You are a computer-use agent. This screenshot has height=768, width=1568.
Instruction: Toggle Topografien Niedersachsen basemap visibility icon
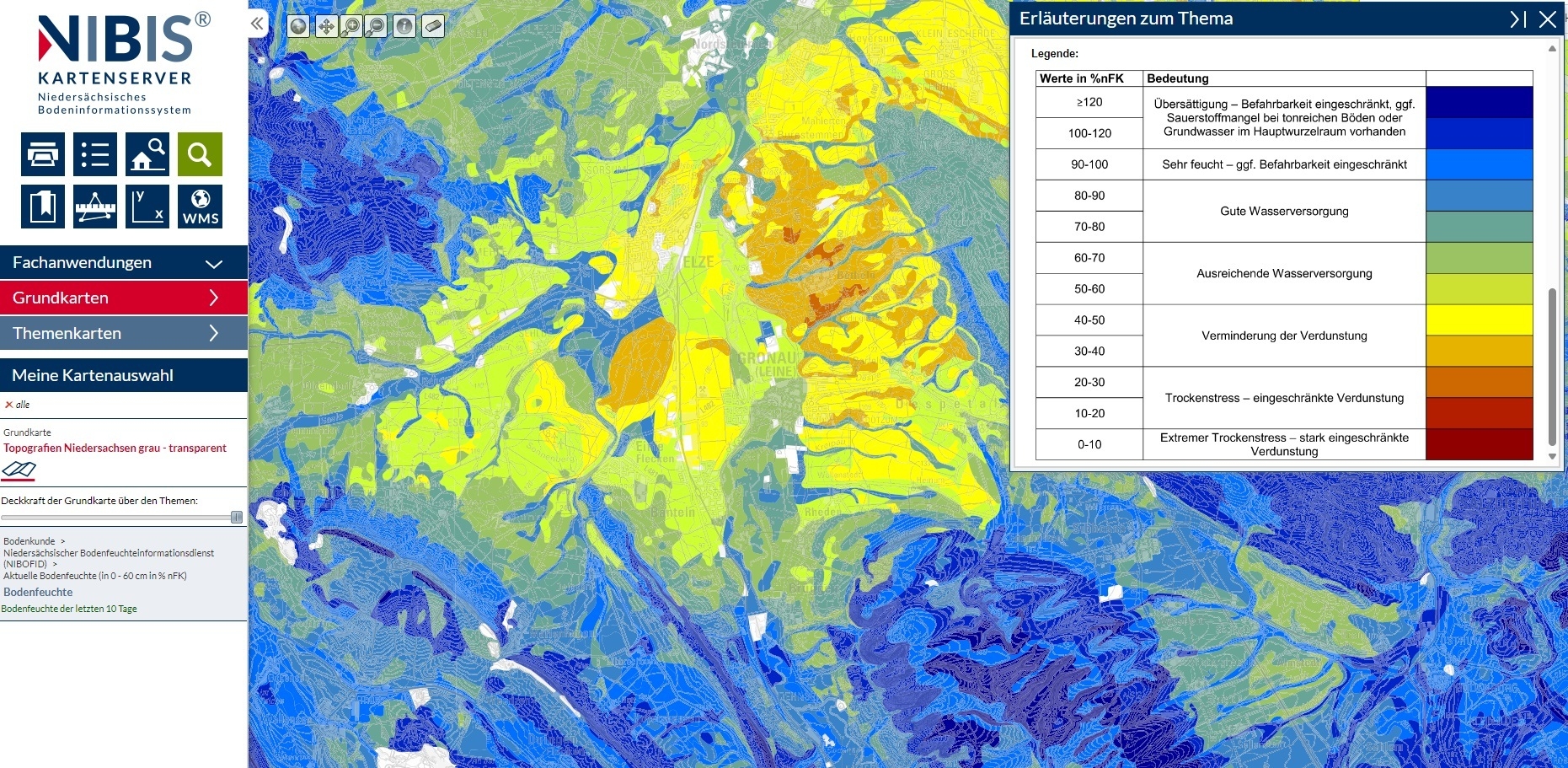(x=19, y=470)
